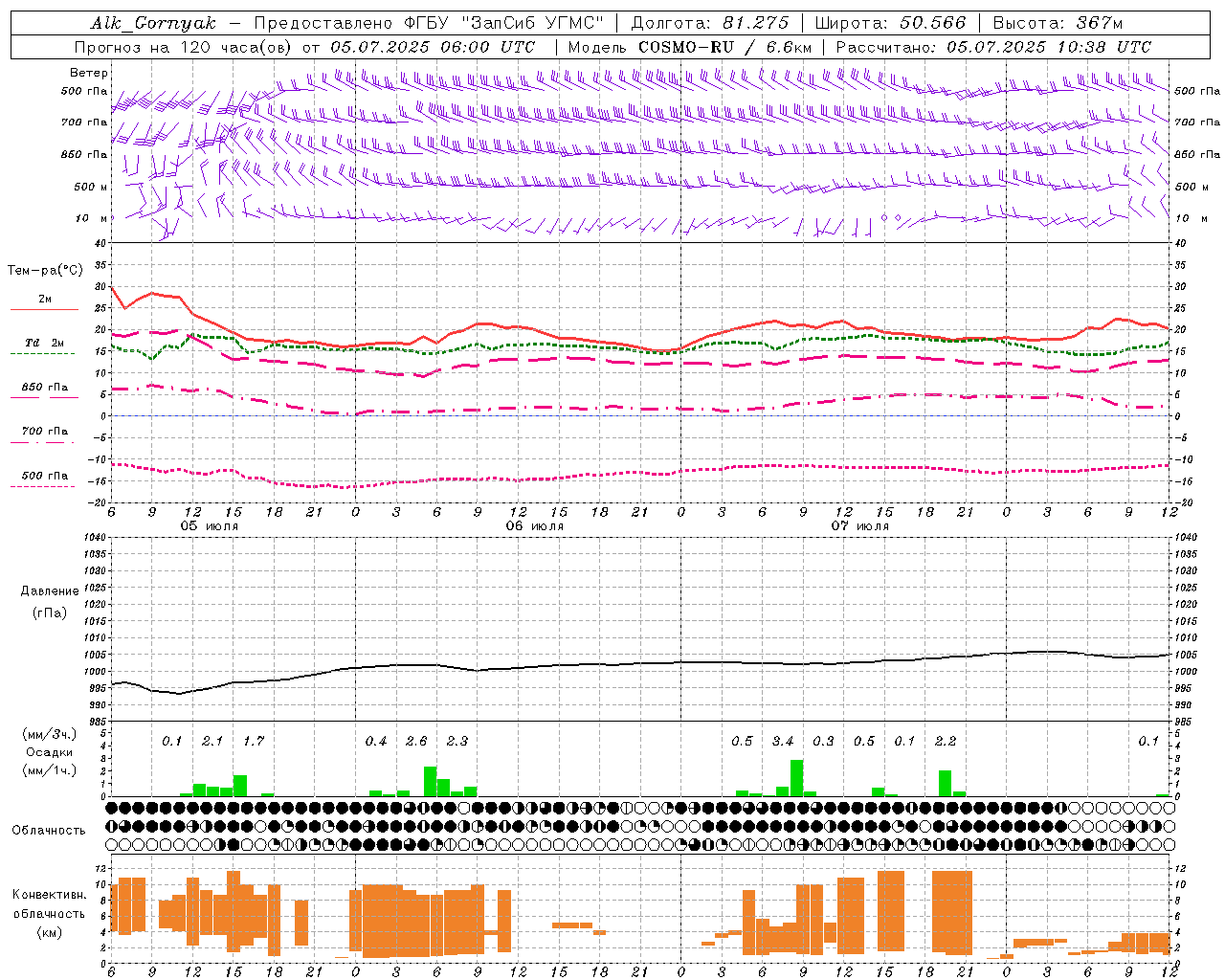Click the "(гПа)" unit under Давление
Screen dimensions: 1225x980
point(50,612)
